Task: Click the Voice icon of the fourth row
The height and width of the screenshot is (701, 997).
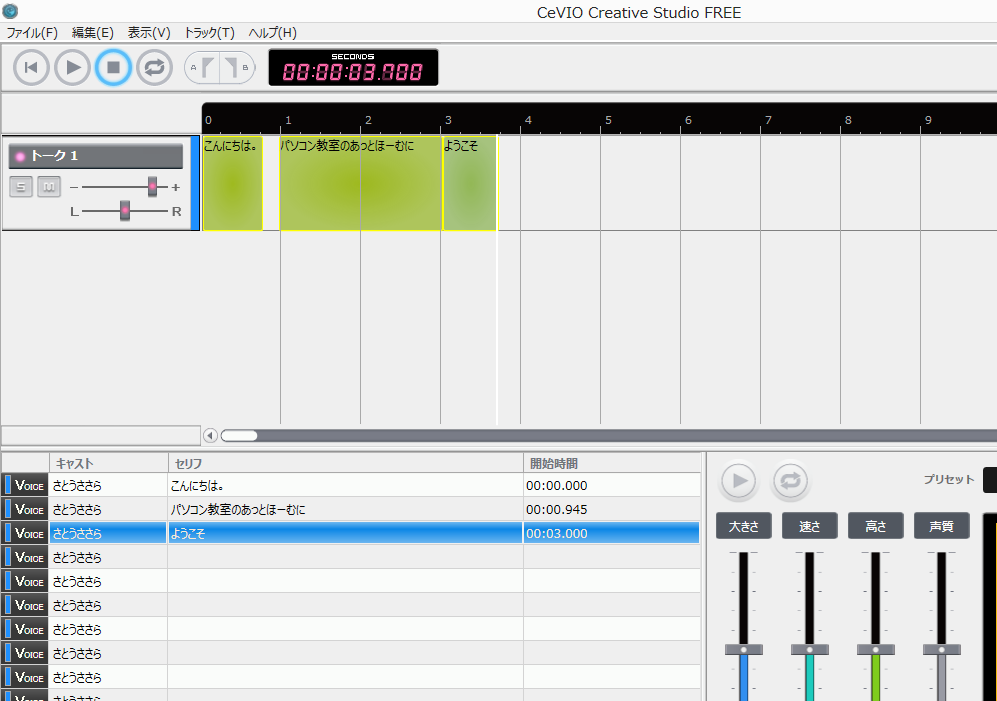Action: click(25, 557)
